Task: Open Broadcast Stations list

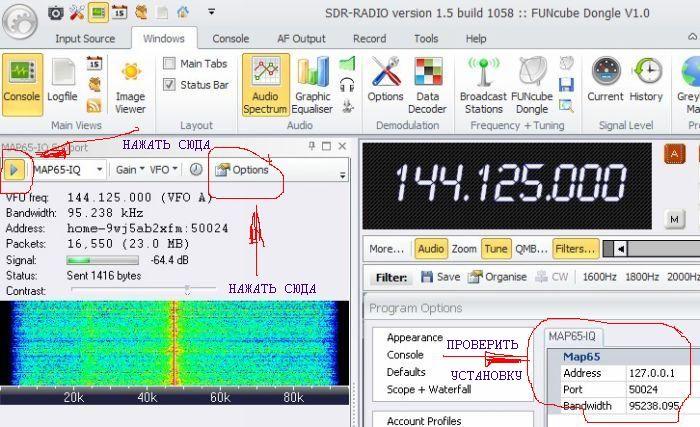Action: click(x=483, y=85)
